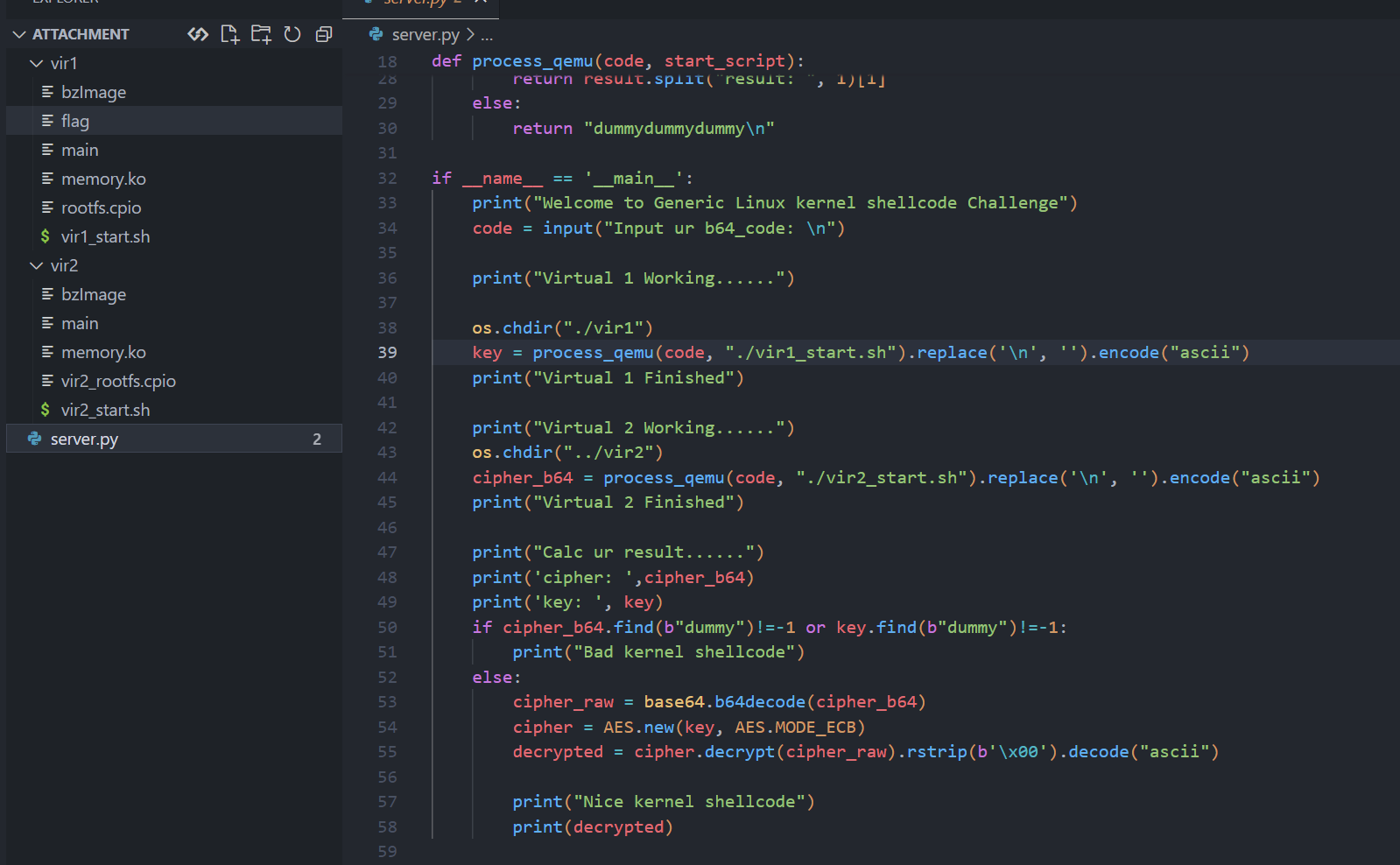This screenshot has height=865, width=1400.
Task: Click the file icon beside rootfs.cpio
Action: (x=47, y=207)
